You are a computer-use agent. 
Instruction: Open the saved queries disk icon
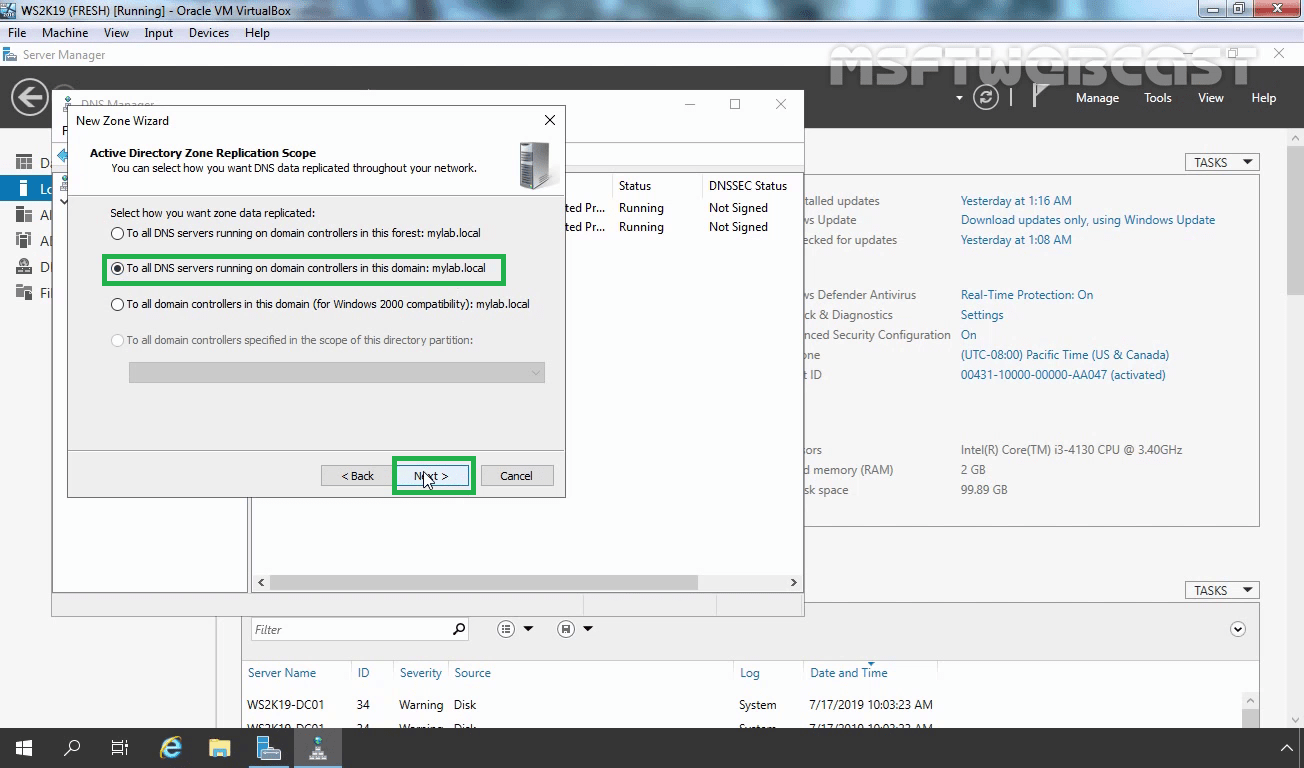pyautogui.click(x=566, y=629)
